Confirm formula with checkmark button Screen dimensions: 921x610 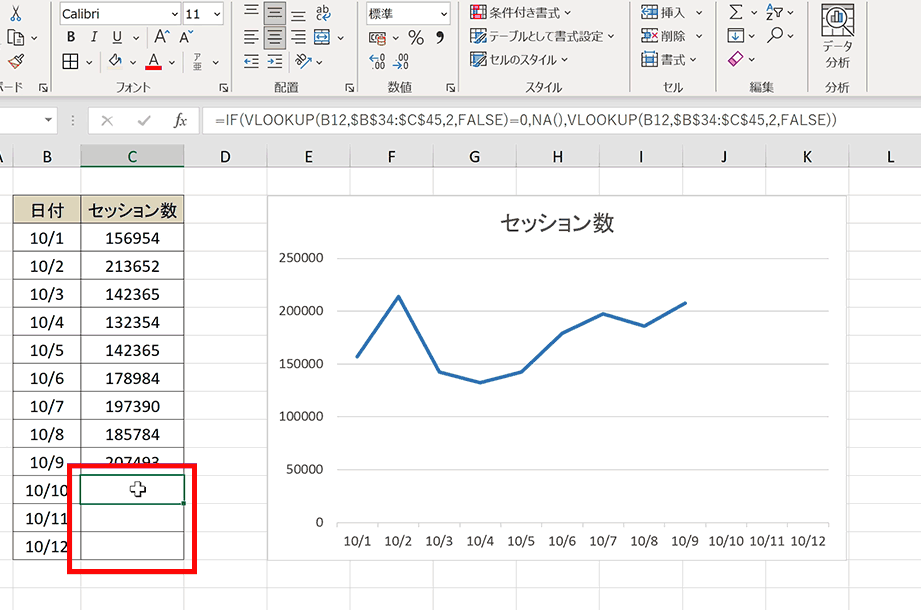click(143, 121)
